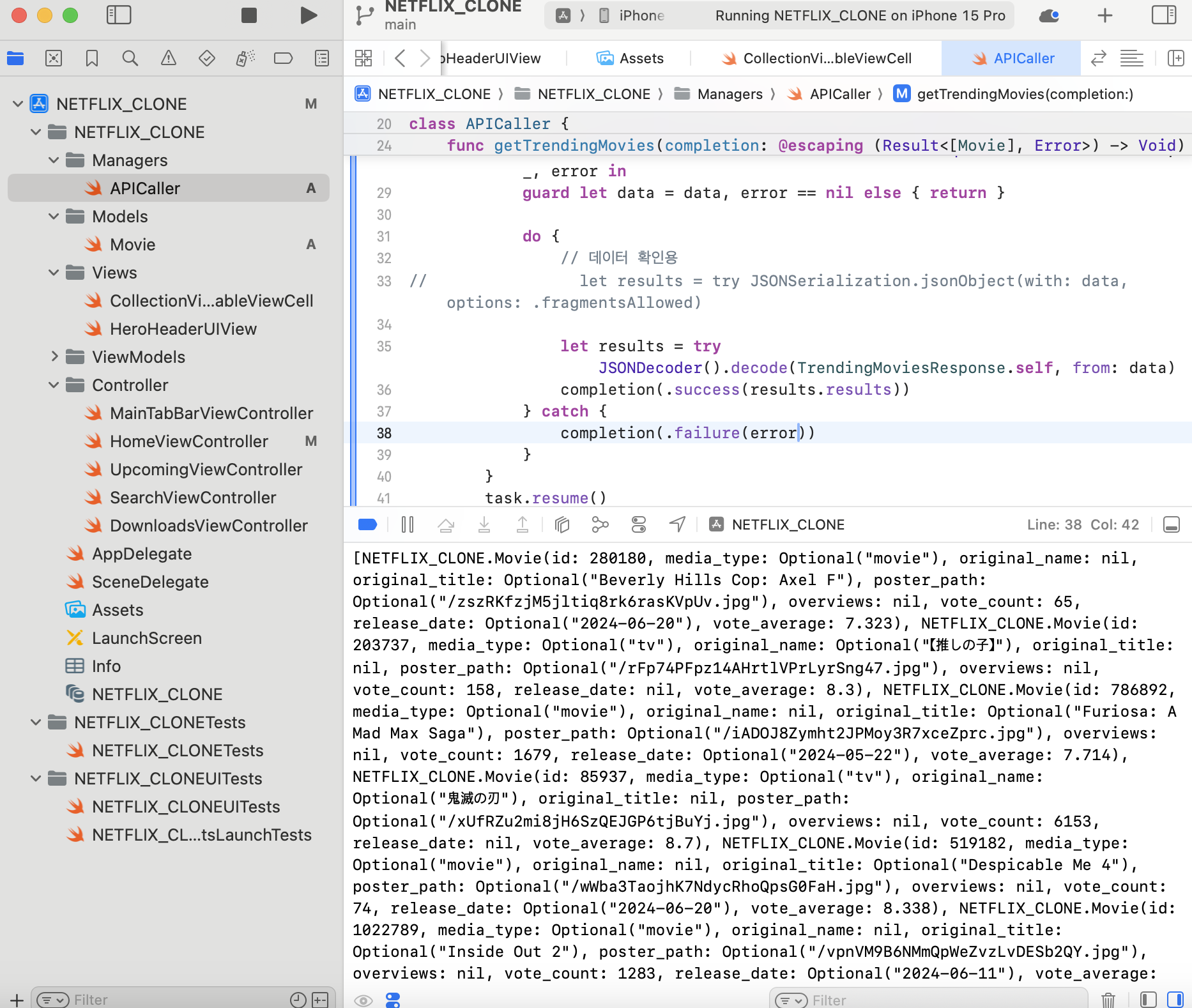Hide the debug area panel

point(1172,524)
